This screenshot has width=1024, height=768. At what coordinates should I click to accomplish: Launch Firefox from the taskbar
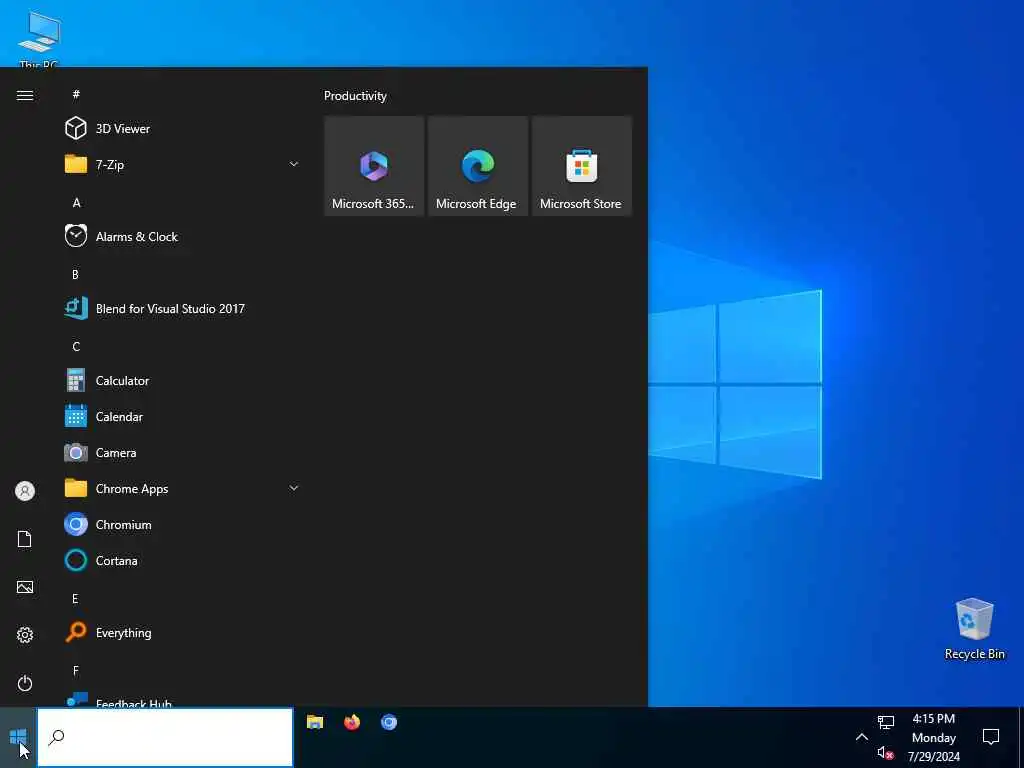click(x=352, y=722)
